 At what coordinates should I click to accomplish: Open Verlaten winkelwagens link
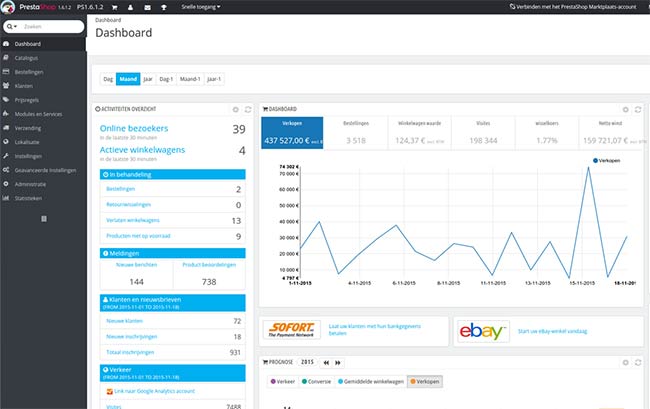[133, 220]
